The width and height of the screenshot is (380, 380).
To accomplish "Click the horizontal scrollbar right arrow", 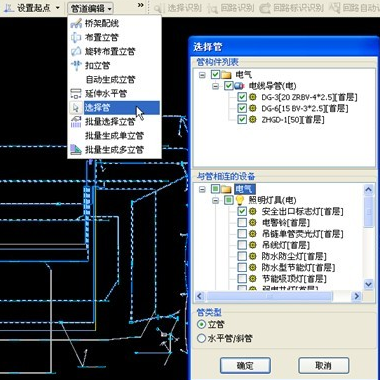I will click(x=357, y=296).
